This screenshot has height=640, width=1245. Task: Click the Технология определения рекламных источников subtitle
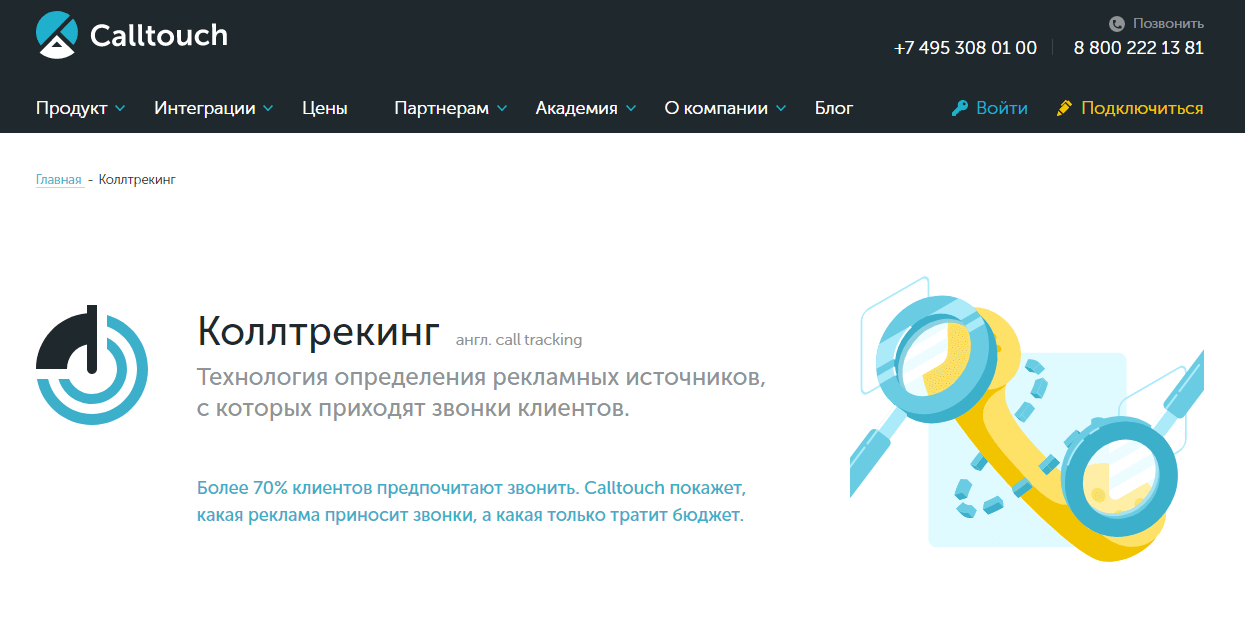(482, 393)
